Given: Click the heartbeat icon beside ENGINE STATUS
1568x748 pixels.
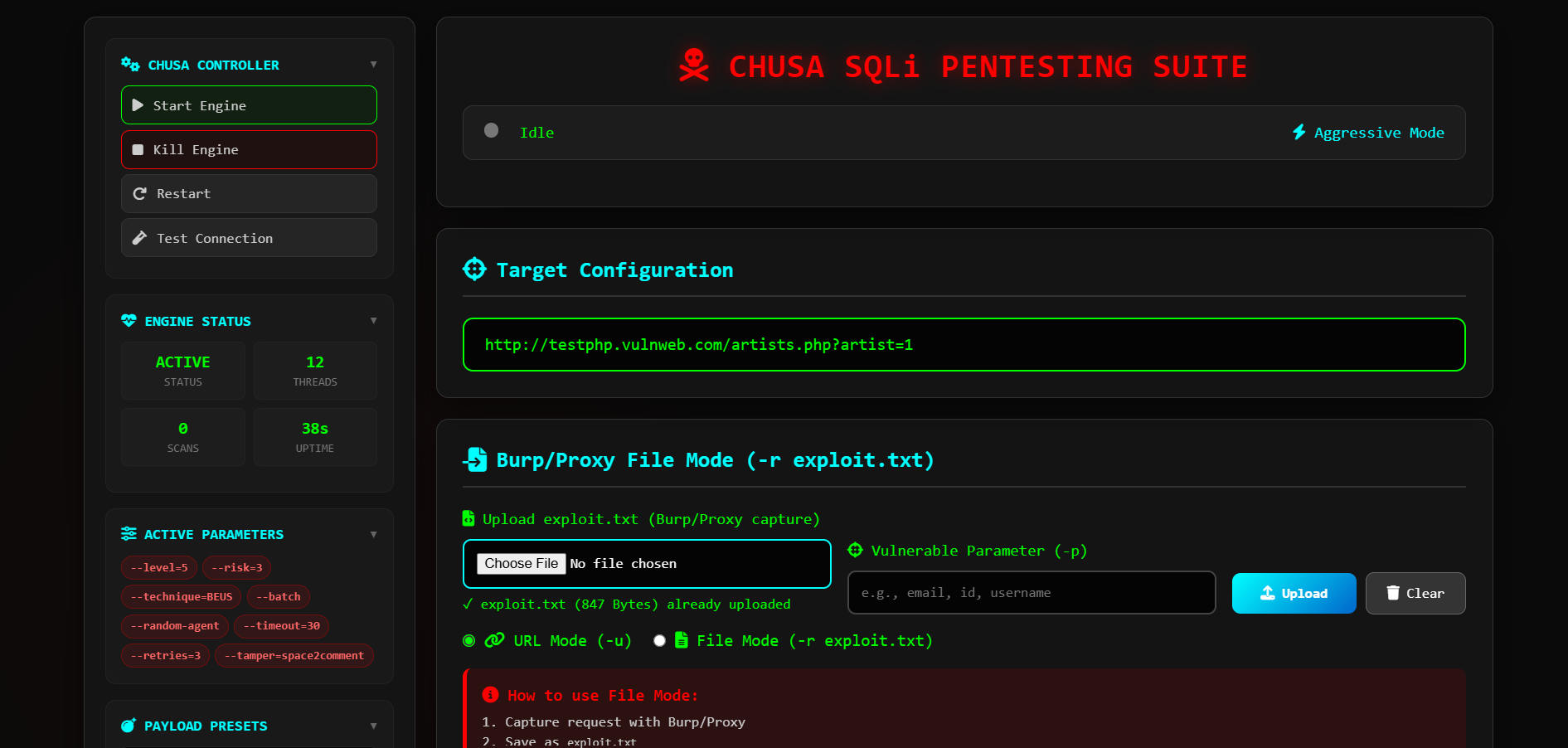Looking at the screenshot, I should click(x=129, y=321).
